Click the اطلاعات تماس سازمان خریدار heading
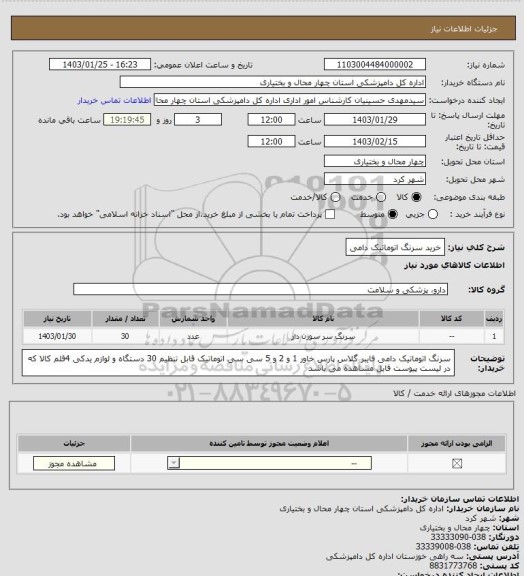 pos(459,499)
